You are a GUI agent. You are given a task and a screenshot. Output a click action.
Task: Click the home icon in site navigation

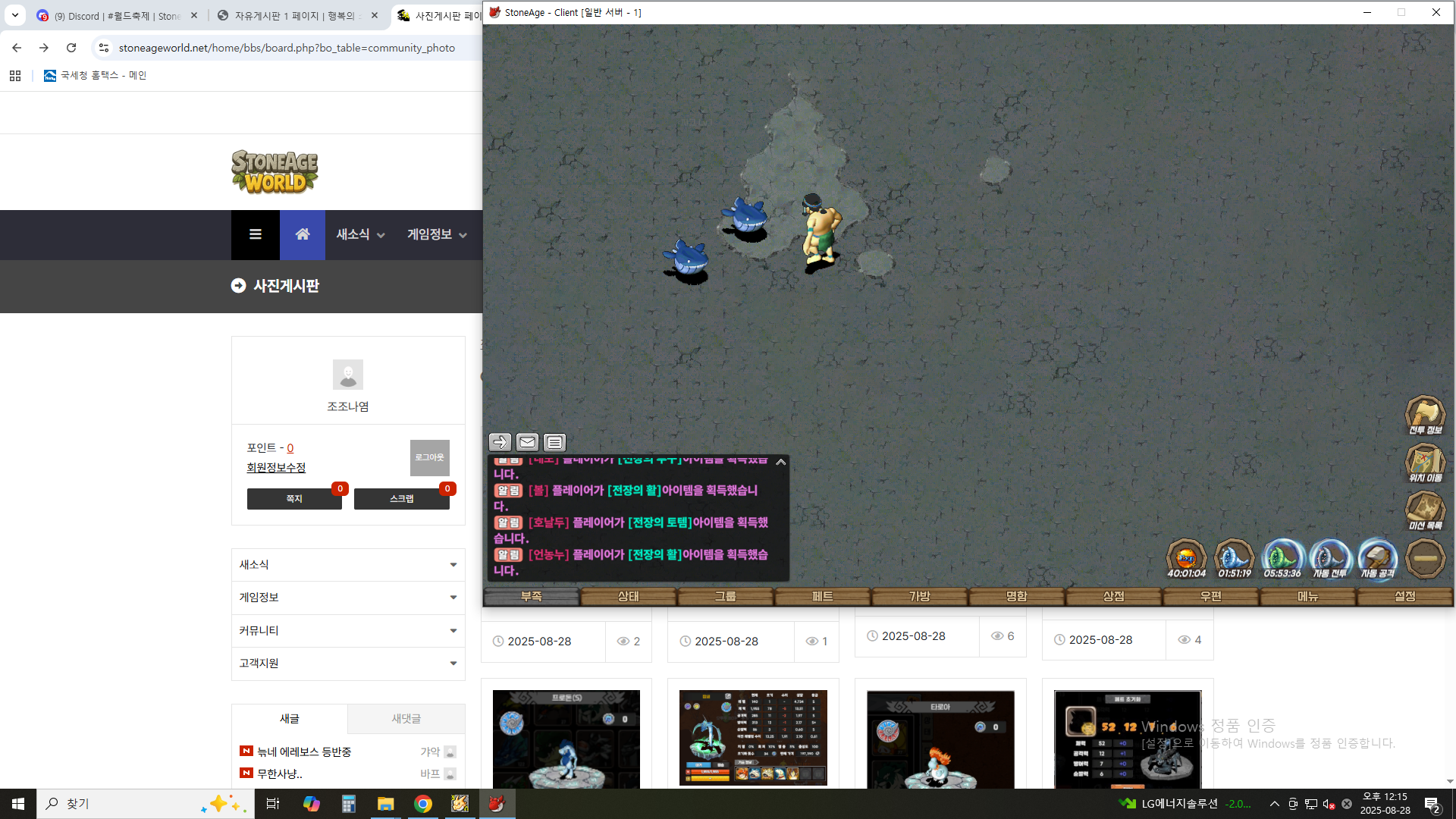[302, 234]
